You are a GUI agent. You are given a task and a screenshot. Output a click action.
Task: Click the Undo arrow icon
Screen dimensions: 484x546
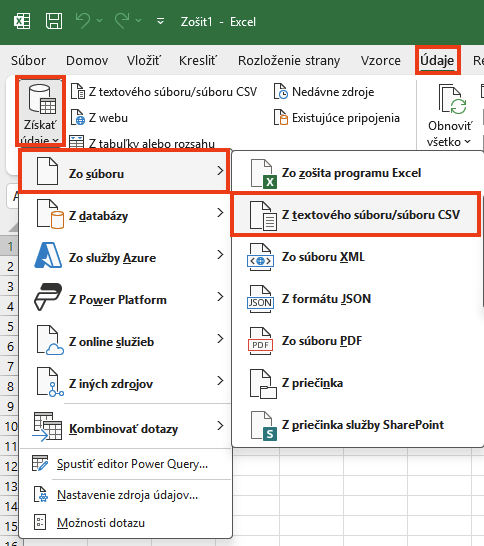coord(83,21)
